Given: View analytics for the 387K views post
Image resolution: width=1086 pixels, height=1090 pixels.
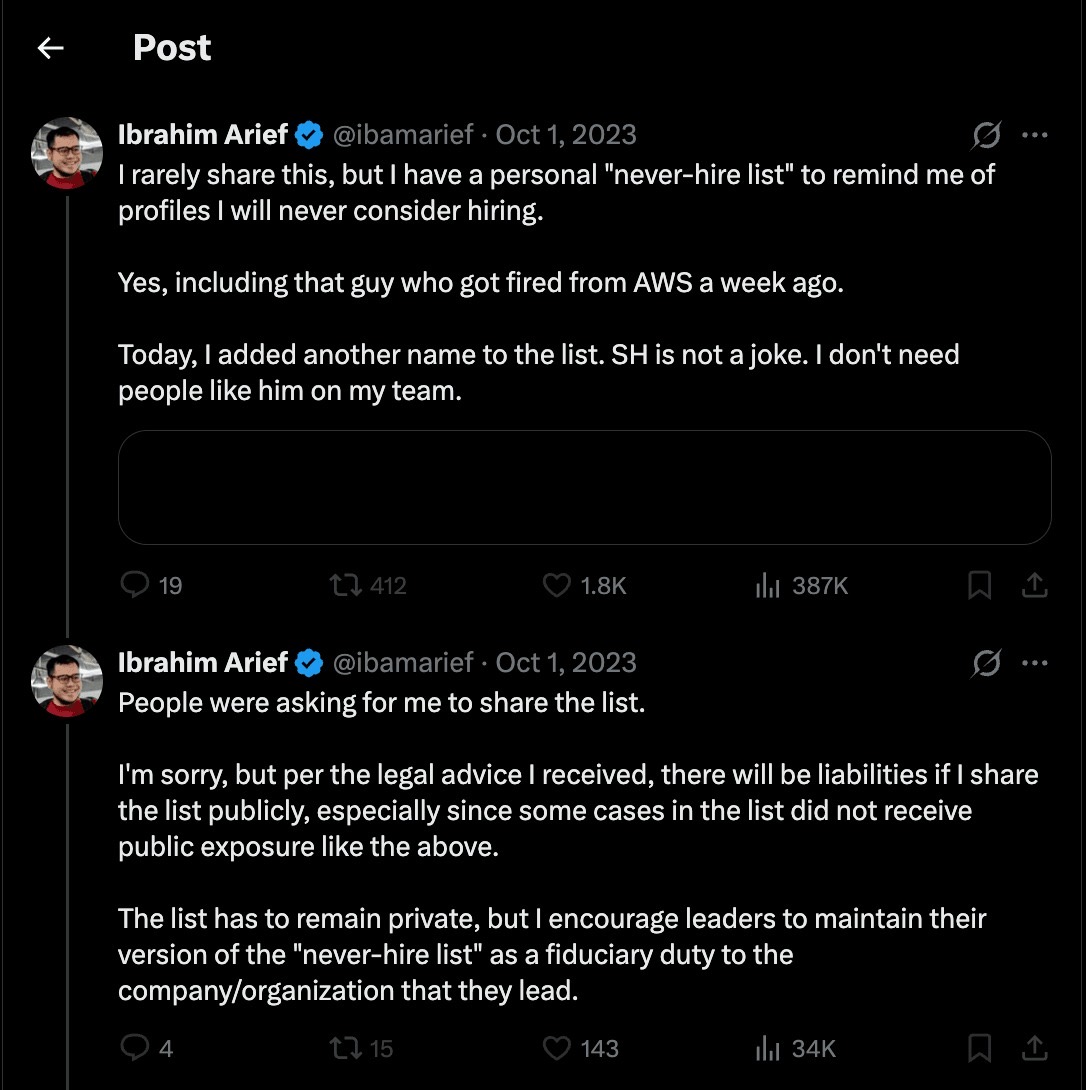Looking at the screenshot, I should [x=801, y=585].
